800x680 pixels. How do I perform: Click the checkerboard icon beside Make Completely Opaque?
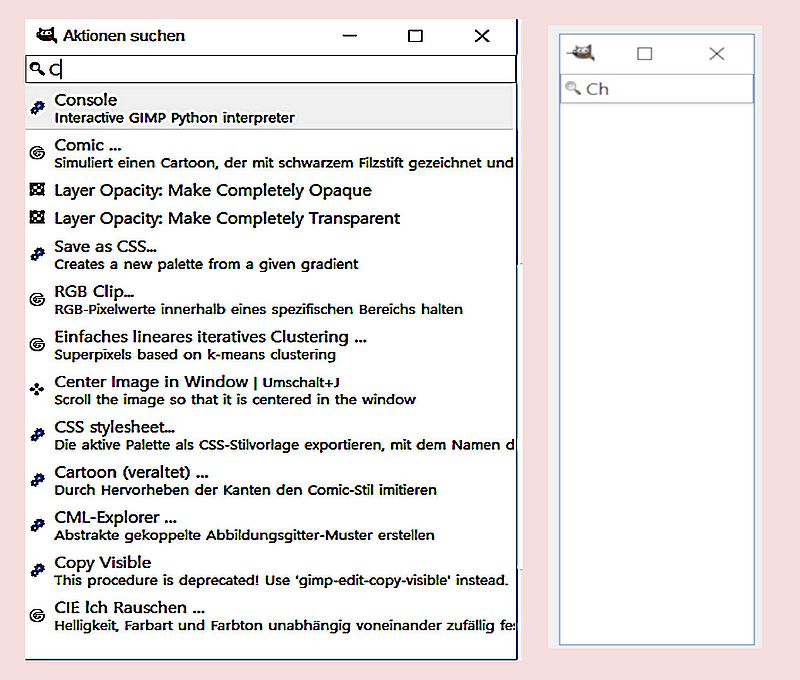coord(37,190)
